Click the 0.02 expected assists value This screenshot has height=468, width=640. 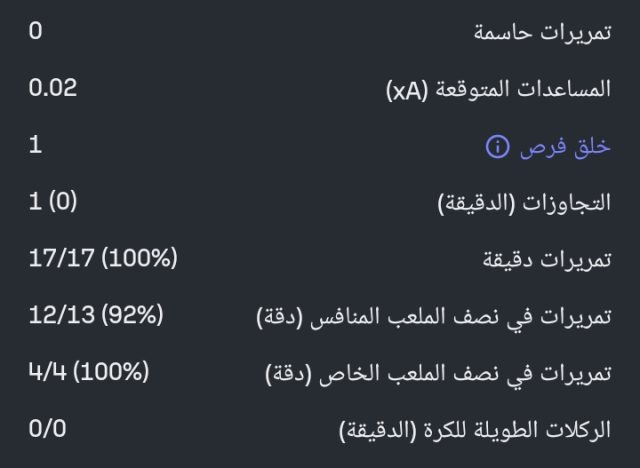pos(53,88)
